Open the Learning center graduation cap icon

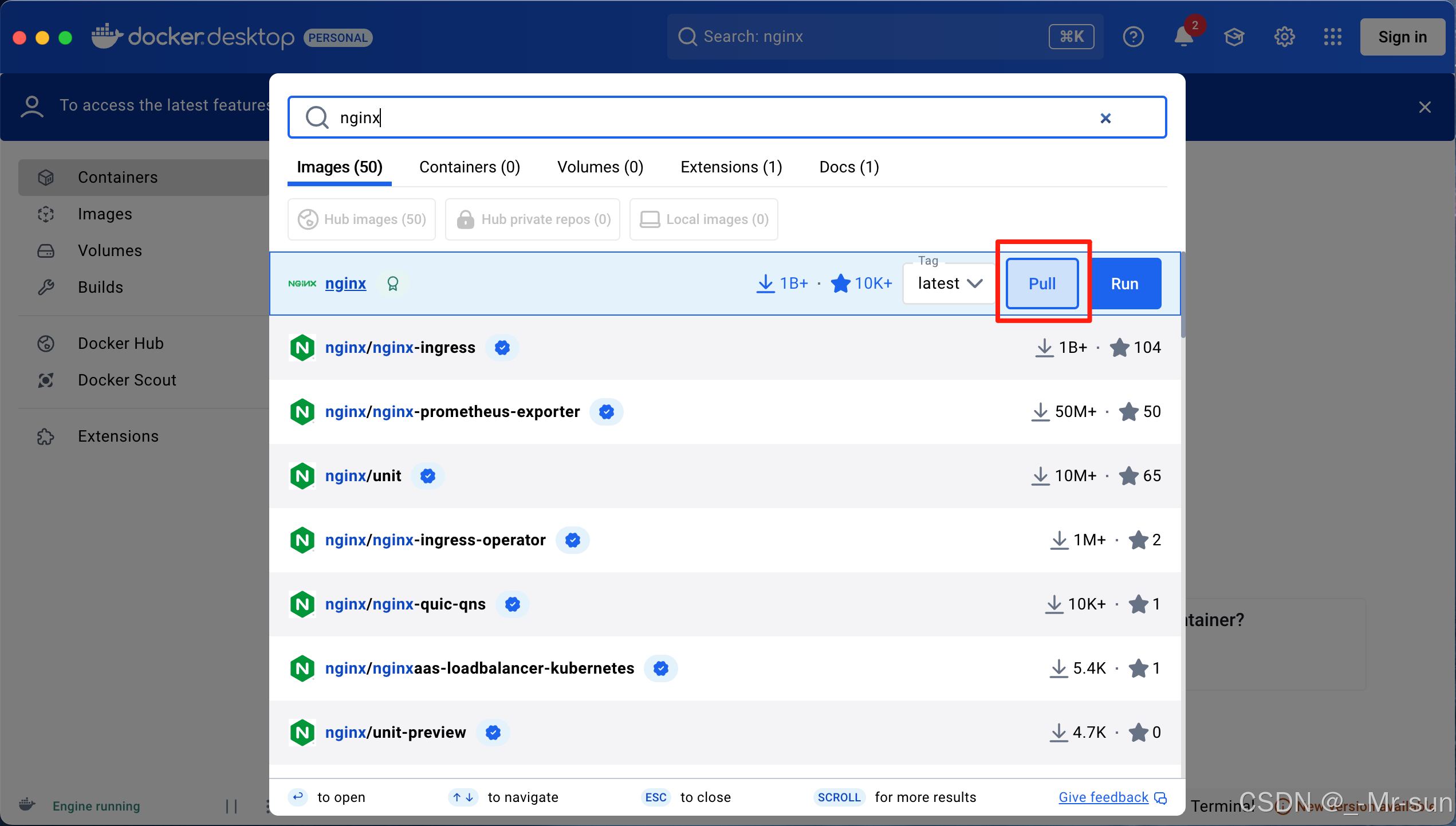[1234, 37]
